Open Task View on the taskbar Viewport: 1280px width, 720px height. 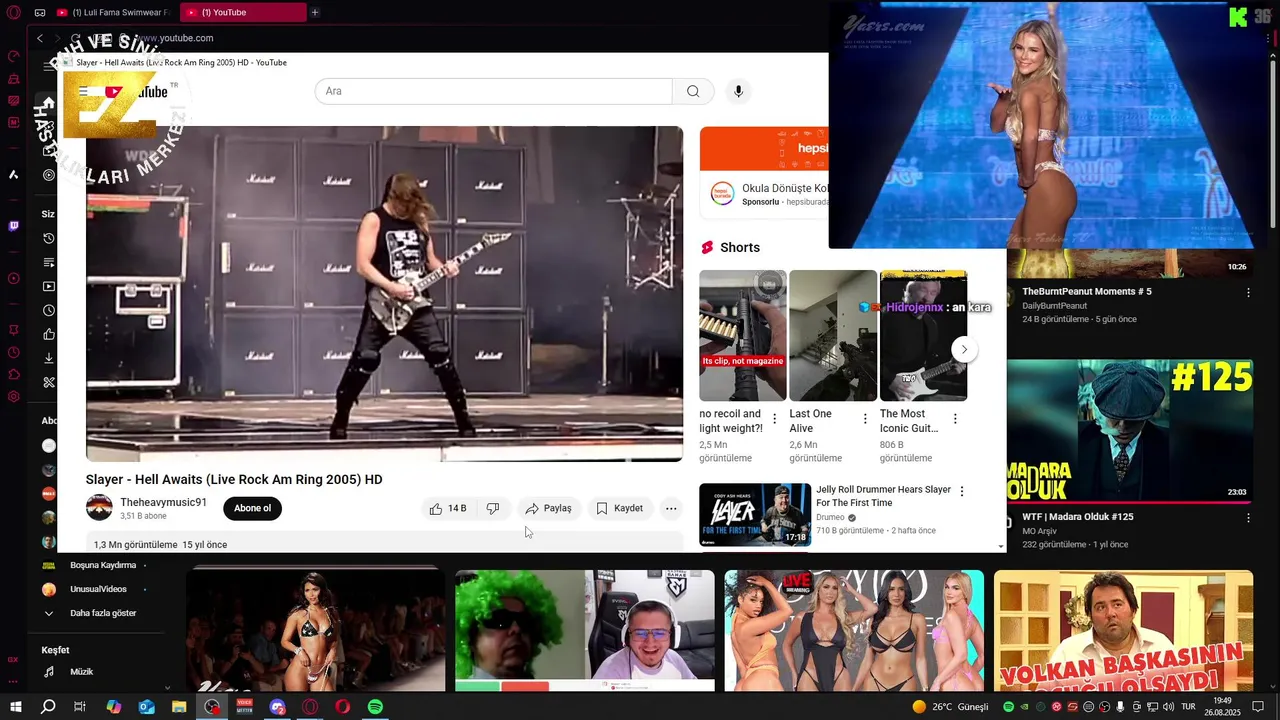[80, 707]
